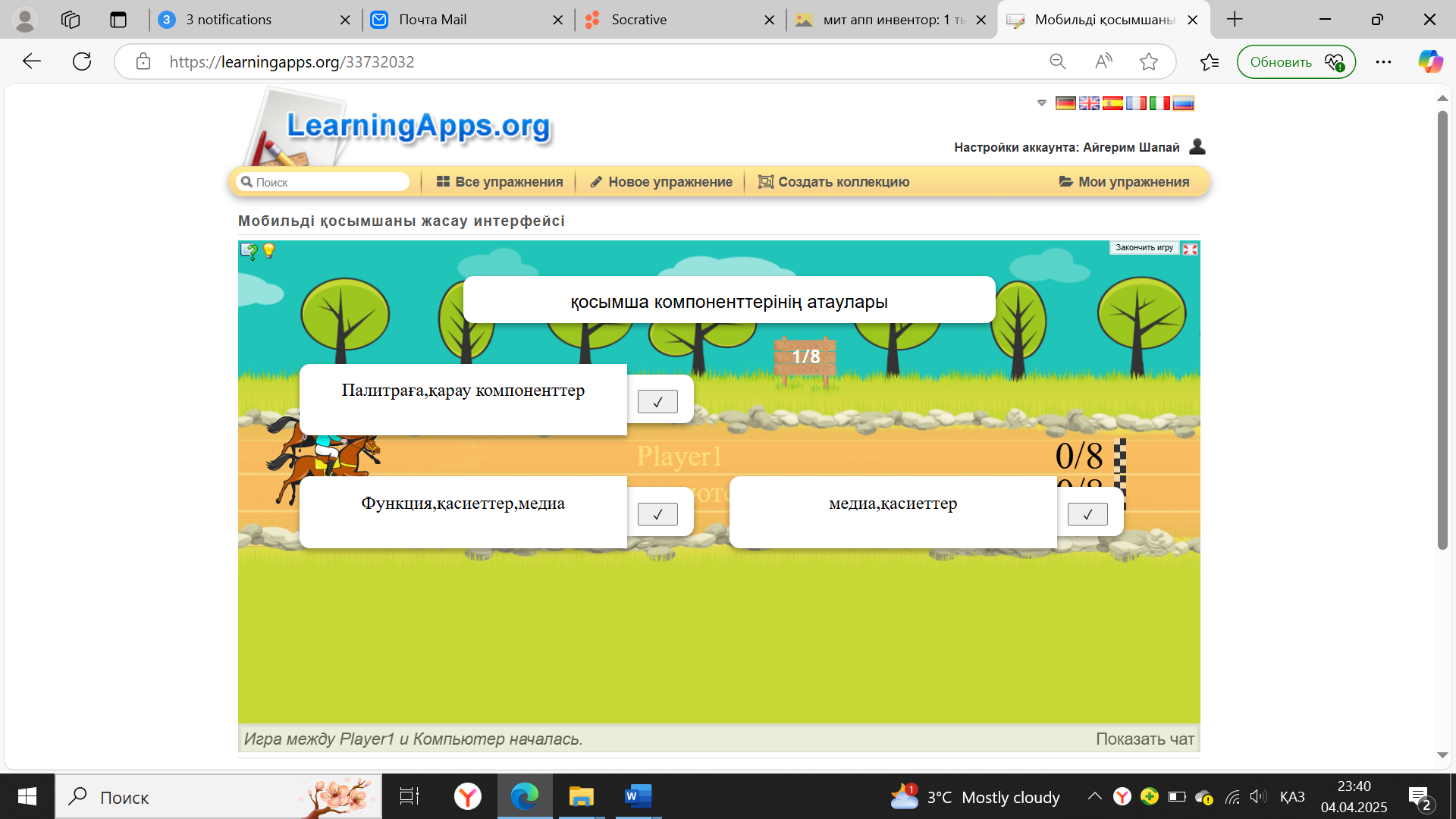1456x819 pixels.
Task: Show hidden system tray icons chevron
Action: point(1094,796)
